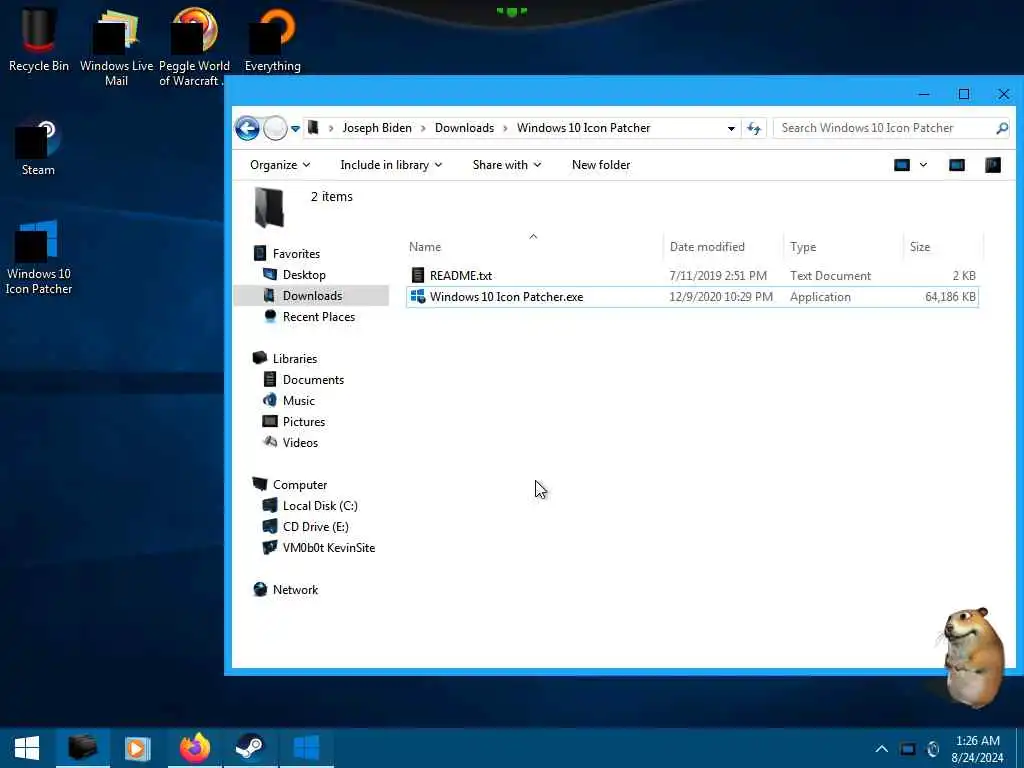Open the Recycle Bin desktop icon

click(39, 39)
